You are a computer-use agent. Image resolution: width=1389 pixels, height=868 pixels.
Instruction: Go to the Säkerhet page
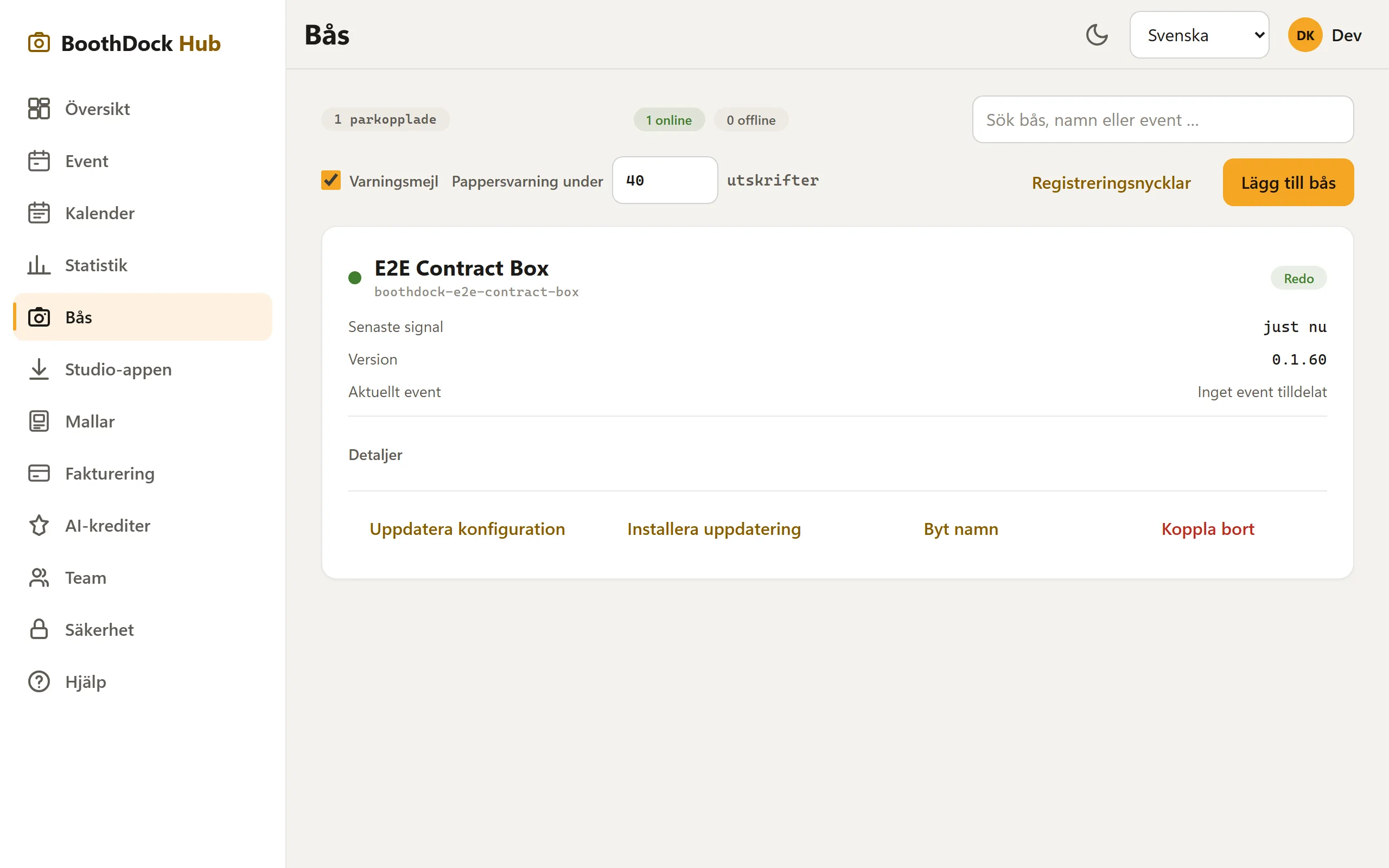142,630
